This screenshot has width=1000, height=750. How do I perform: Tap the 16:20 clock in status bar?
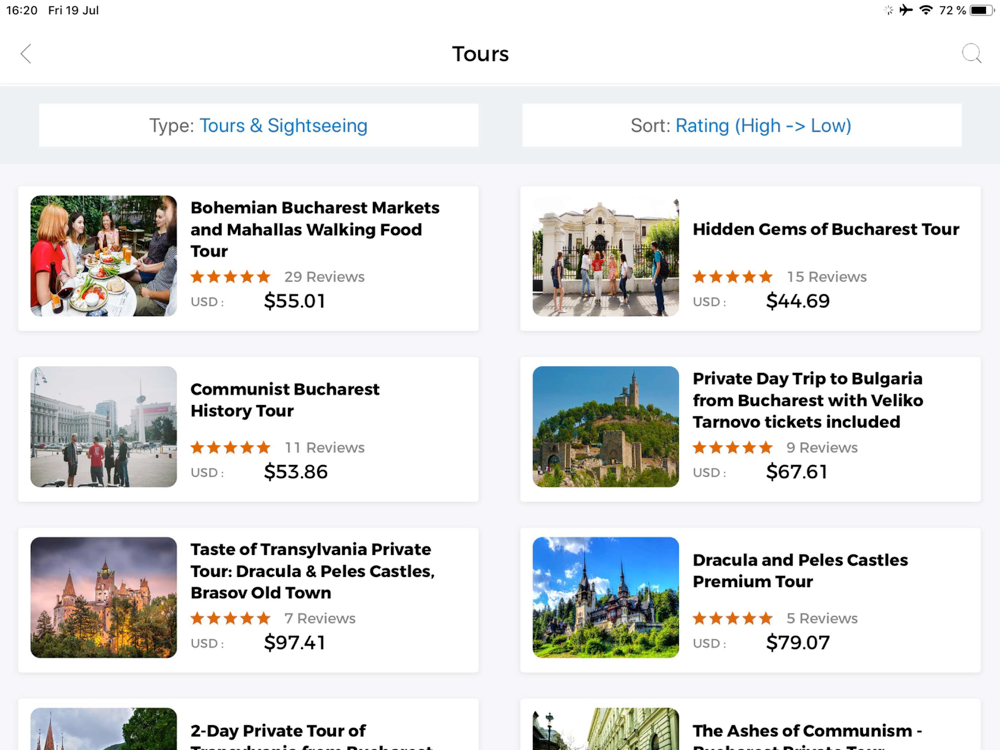(x=22, y=10)
